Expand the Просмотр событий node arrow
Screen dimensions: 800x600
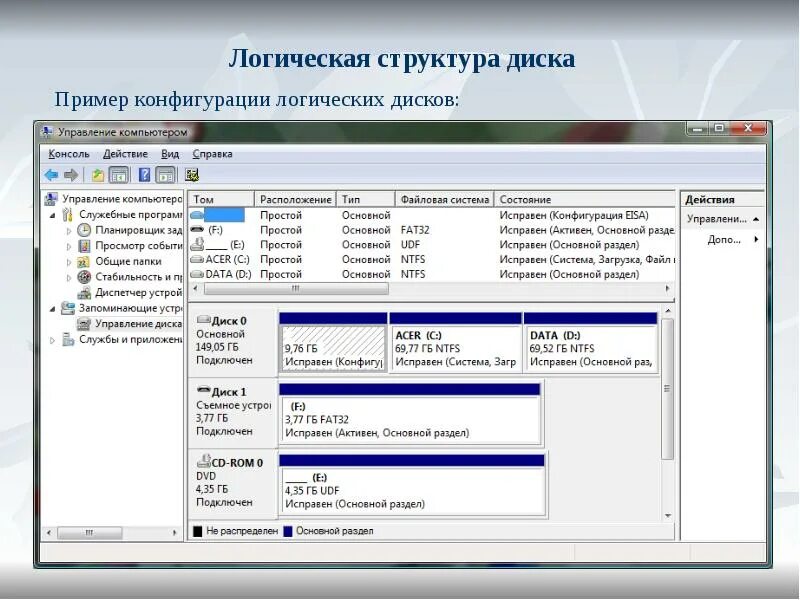69,246
